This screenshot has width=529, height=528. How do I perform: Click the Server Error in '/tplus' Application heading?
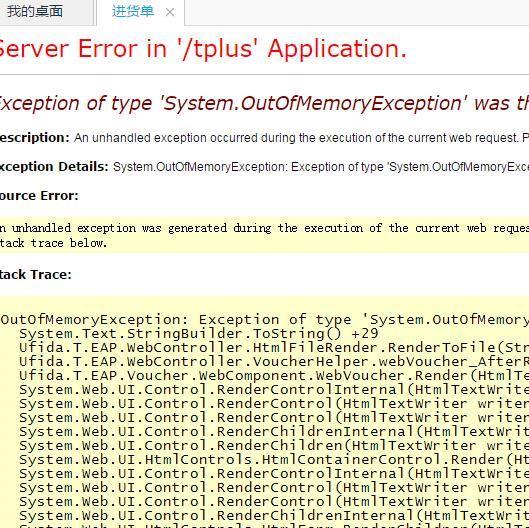(203, 49)
